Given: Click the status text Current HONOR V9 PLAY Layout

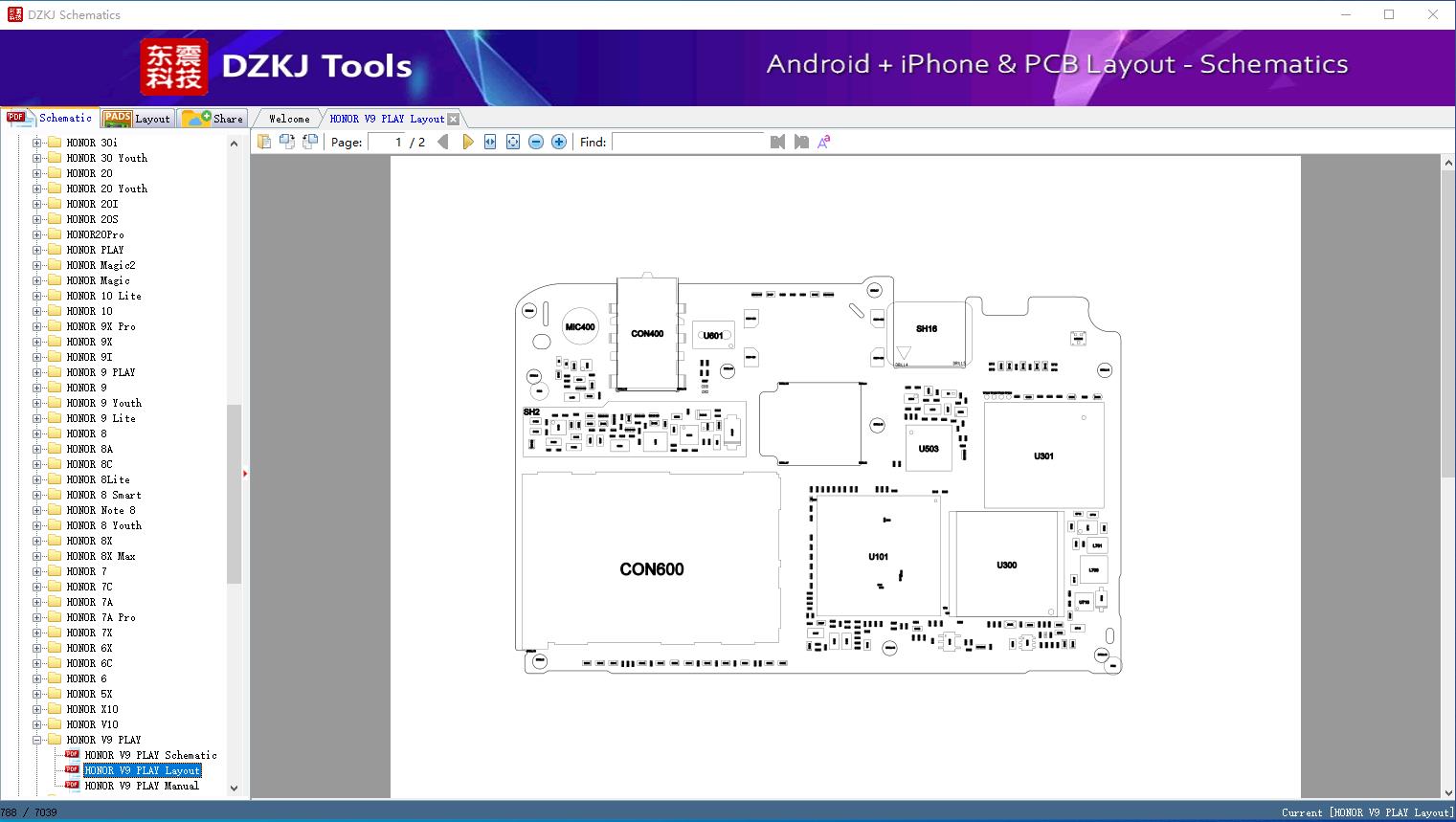Looking at the screenshot, I should (x=1367, y=812).
